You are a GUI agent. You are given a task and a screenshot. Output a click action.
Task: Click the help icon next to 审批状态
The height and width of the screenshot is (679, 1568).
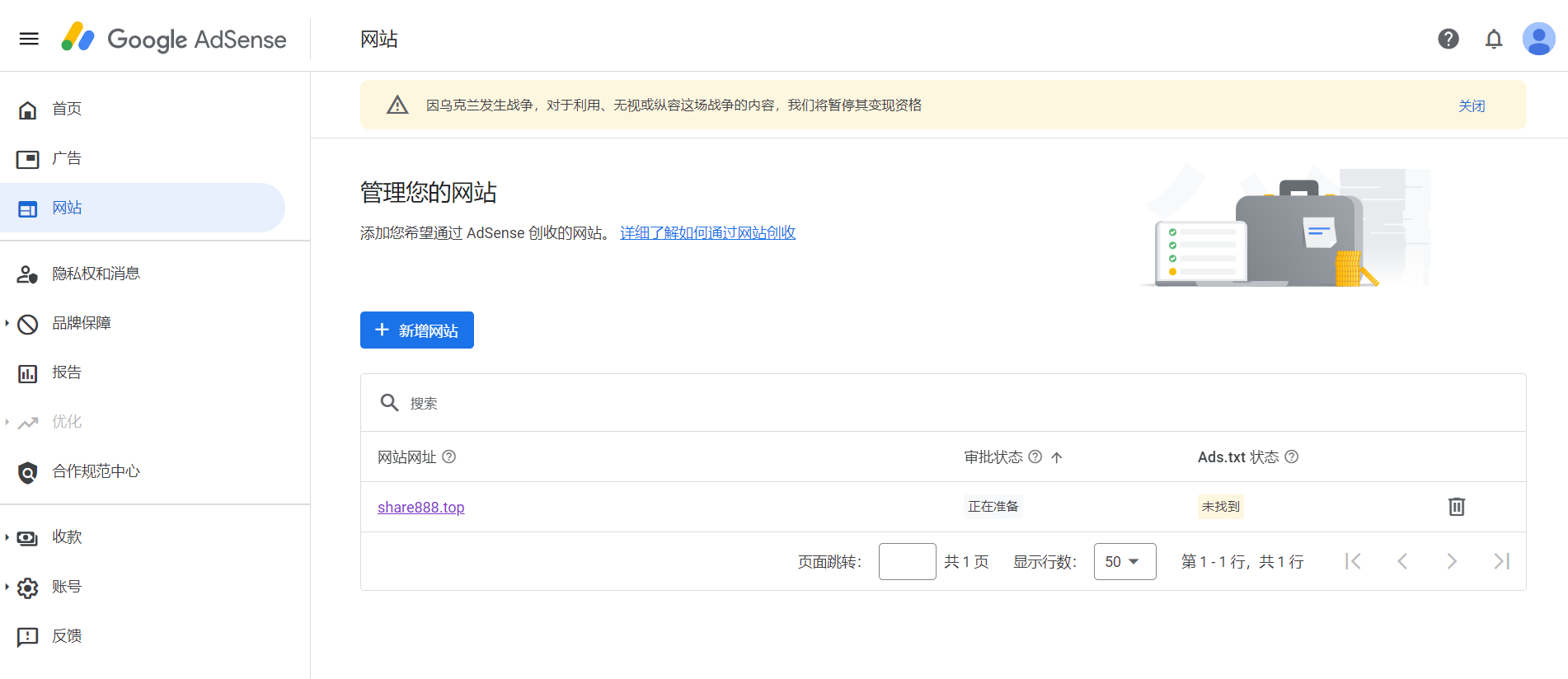(1035, 457)
